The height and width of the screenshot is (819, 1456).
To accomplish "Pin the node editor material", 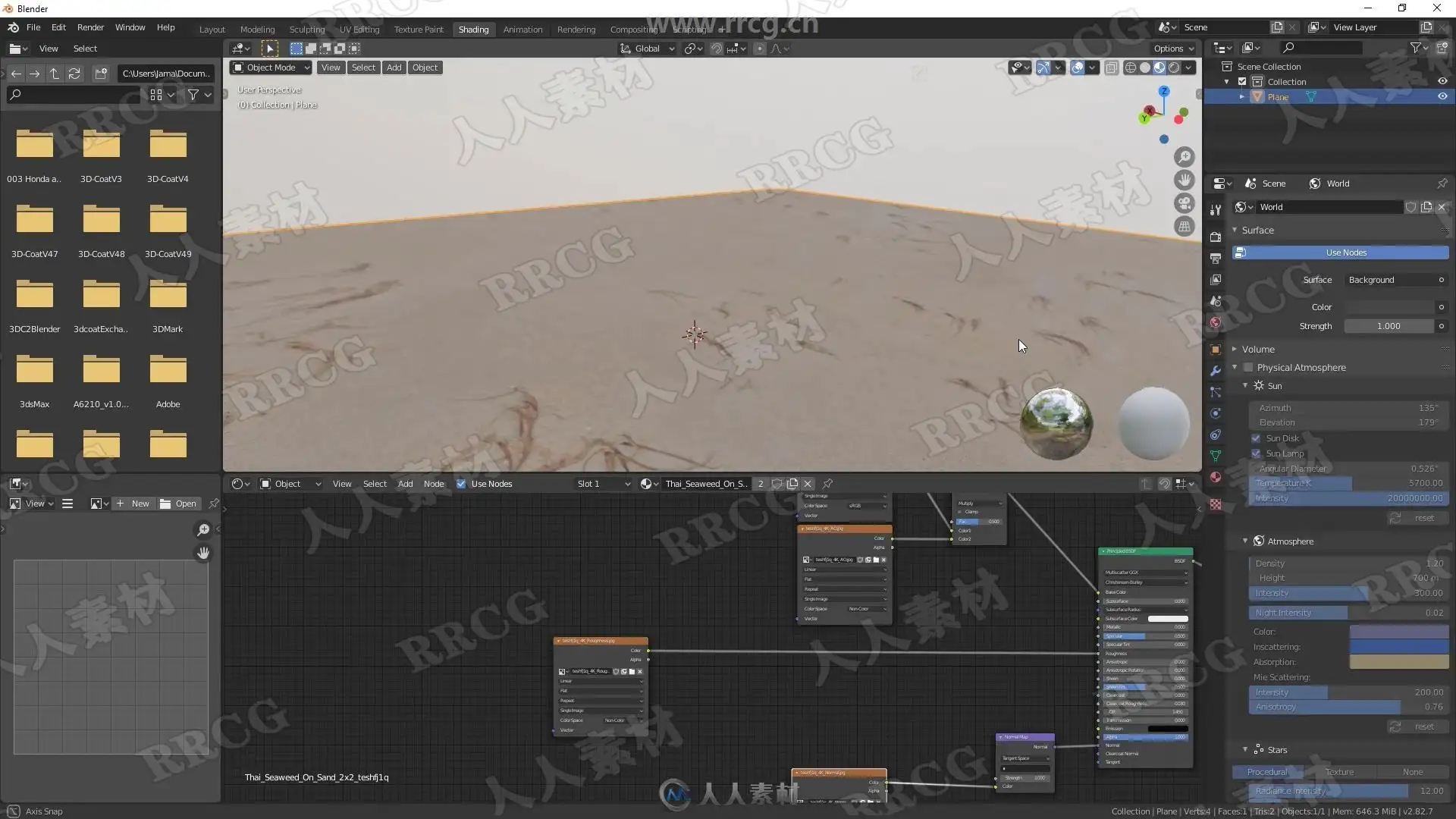I will pos(827,484).
